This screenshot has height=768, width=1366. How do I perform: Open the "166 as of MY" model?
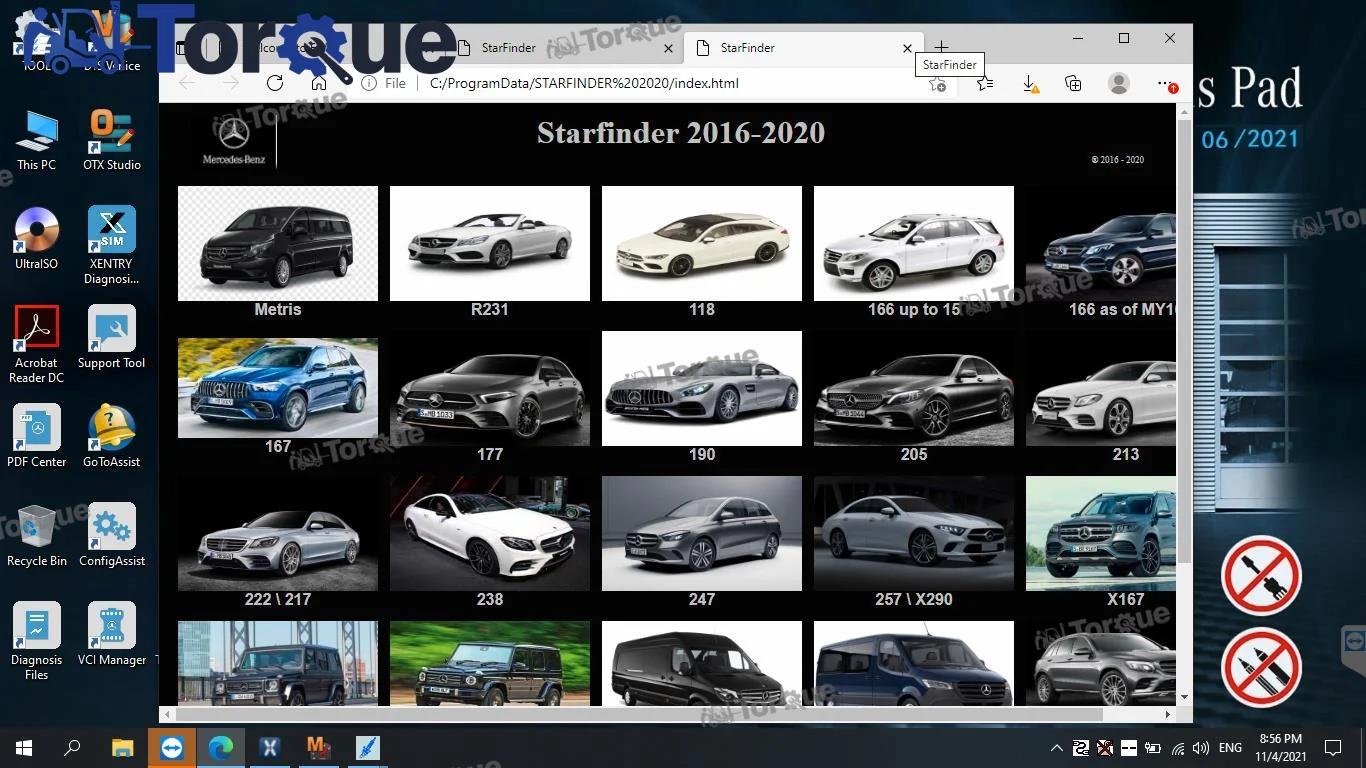click(x=1101, y=243)
